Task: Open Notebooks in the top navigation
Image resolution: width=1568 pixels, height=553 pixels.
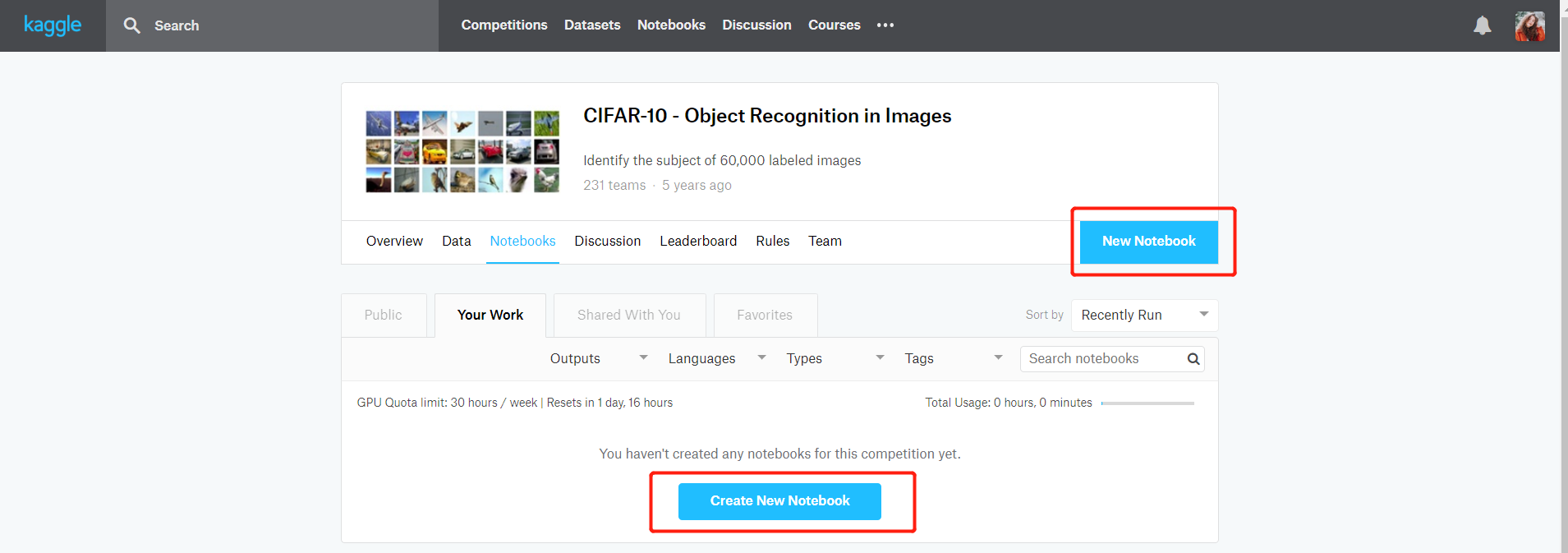Action: coord(671,25)
